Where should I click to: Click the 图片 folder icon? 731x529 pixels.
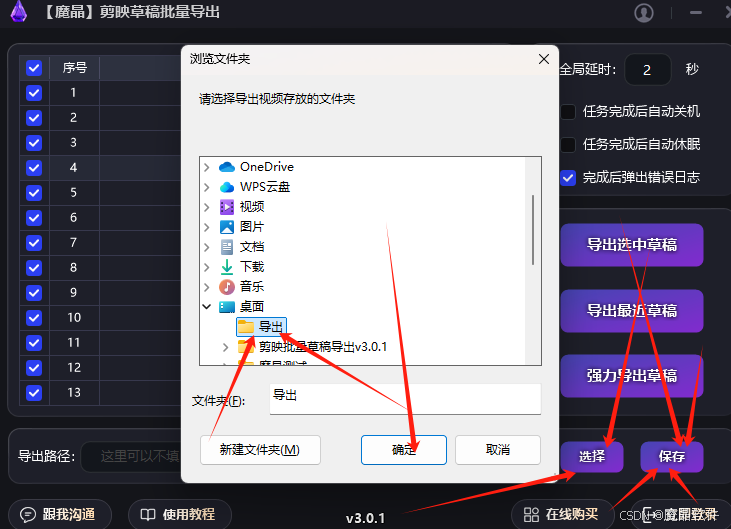pos(227,227)
